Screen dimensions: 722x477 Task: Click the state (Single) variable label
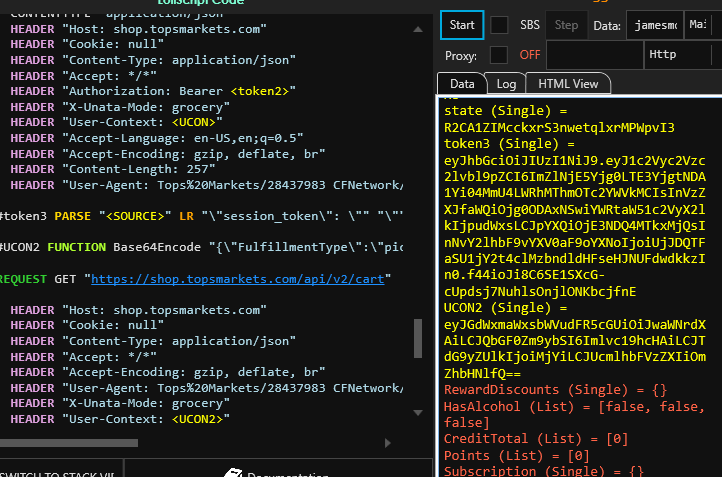click(505, 111)
